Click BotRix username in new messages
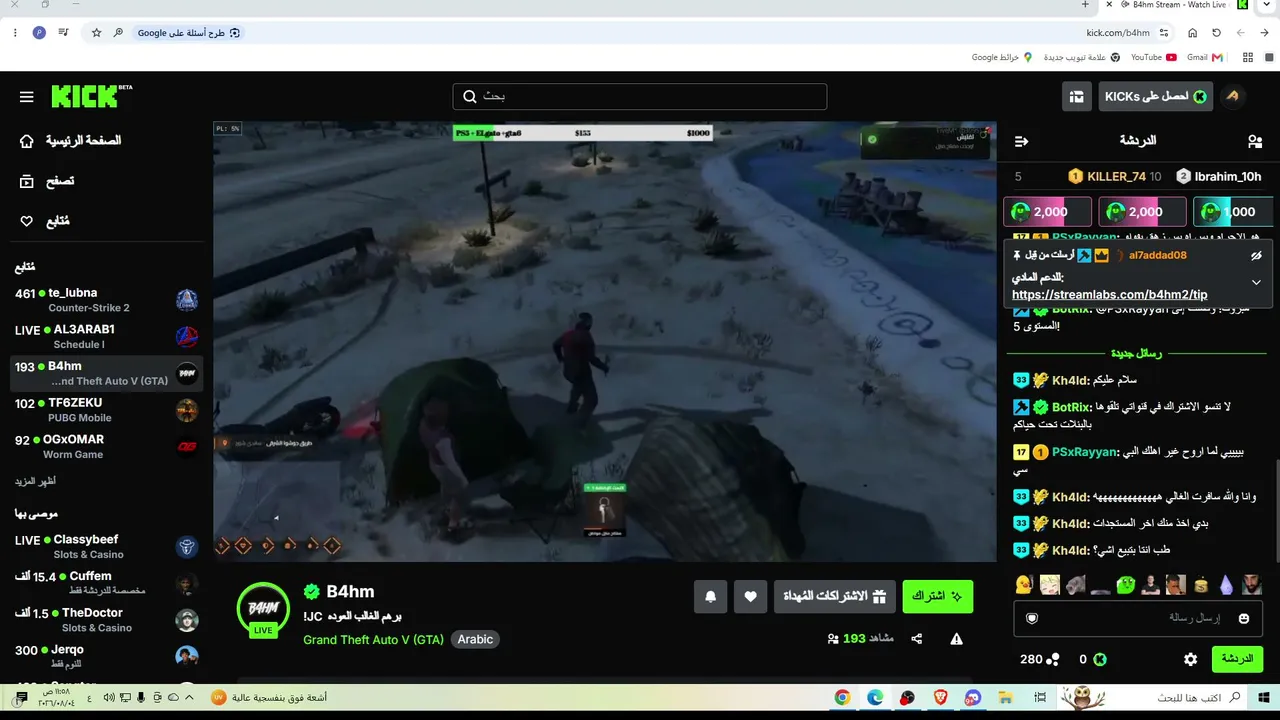 click(x=1072, y=408)
